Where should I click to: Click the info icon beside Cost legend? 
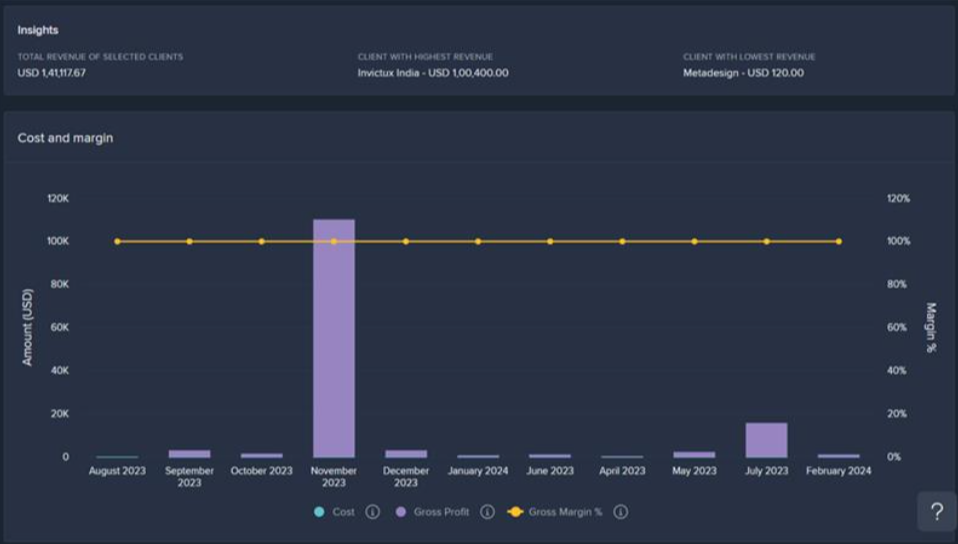(x=372, y=512)
